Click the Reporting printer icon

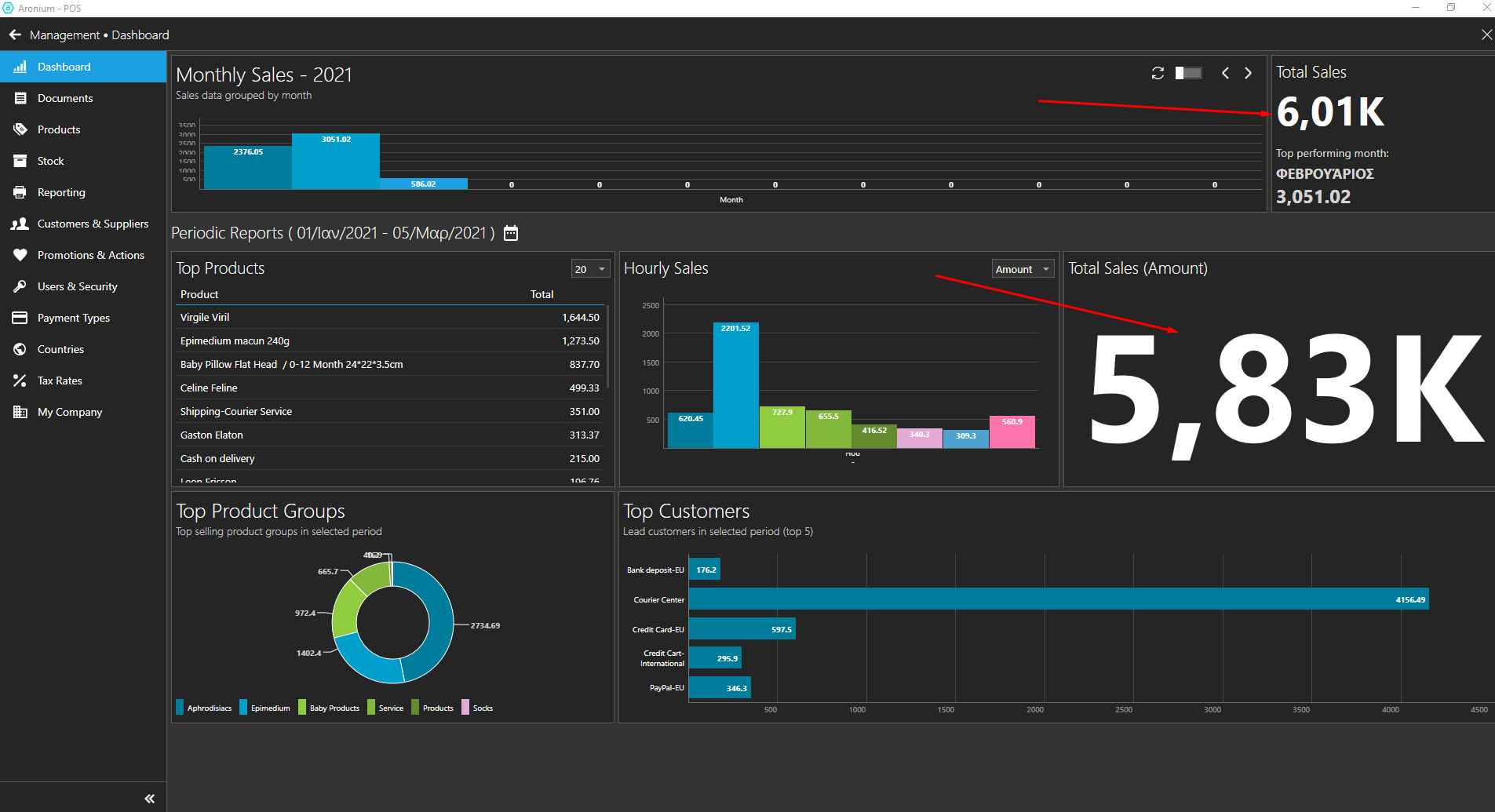[x=20, y=192]
